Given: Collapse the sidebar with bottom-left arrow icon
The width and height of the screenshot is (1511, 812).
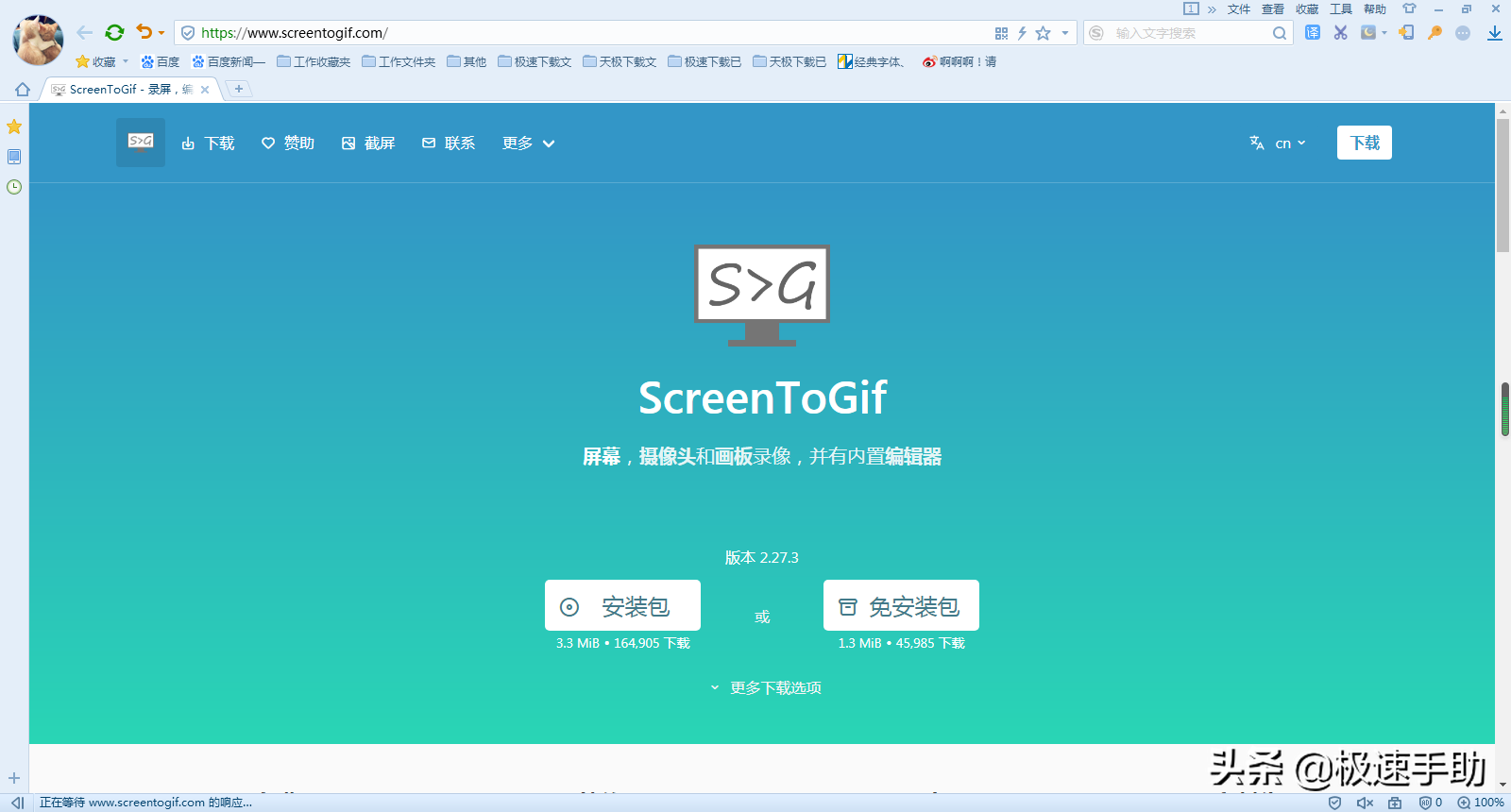Looking at the screenshot, I should click(x=17, y=803).
